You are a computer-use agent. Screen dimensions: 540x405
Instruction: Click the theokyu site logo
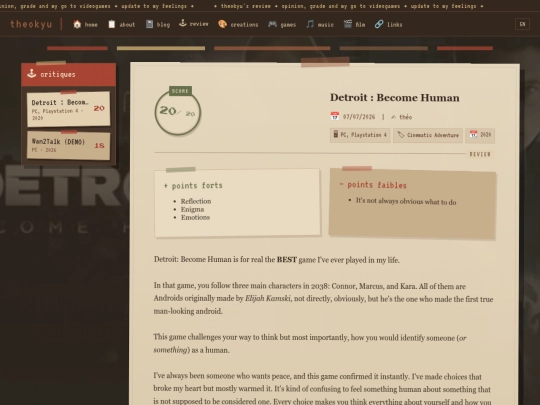pos(31,24)
